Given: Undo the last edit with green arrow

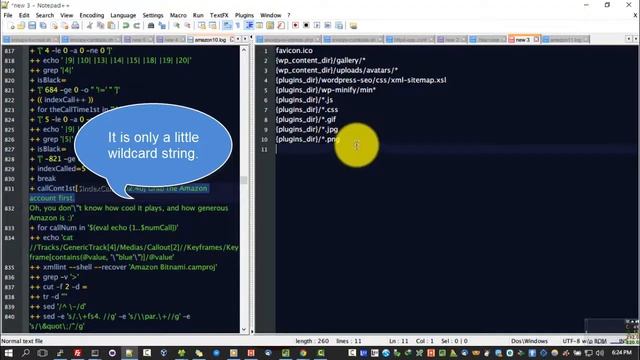Looking at the screenshot, I should click(126, 26).
